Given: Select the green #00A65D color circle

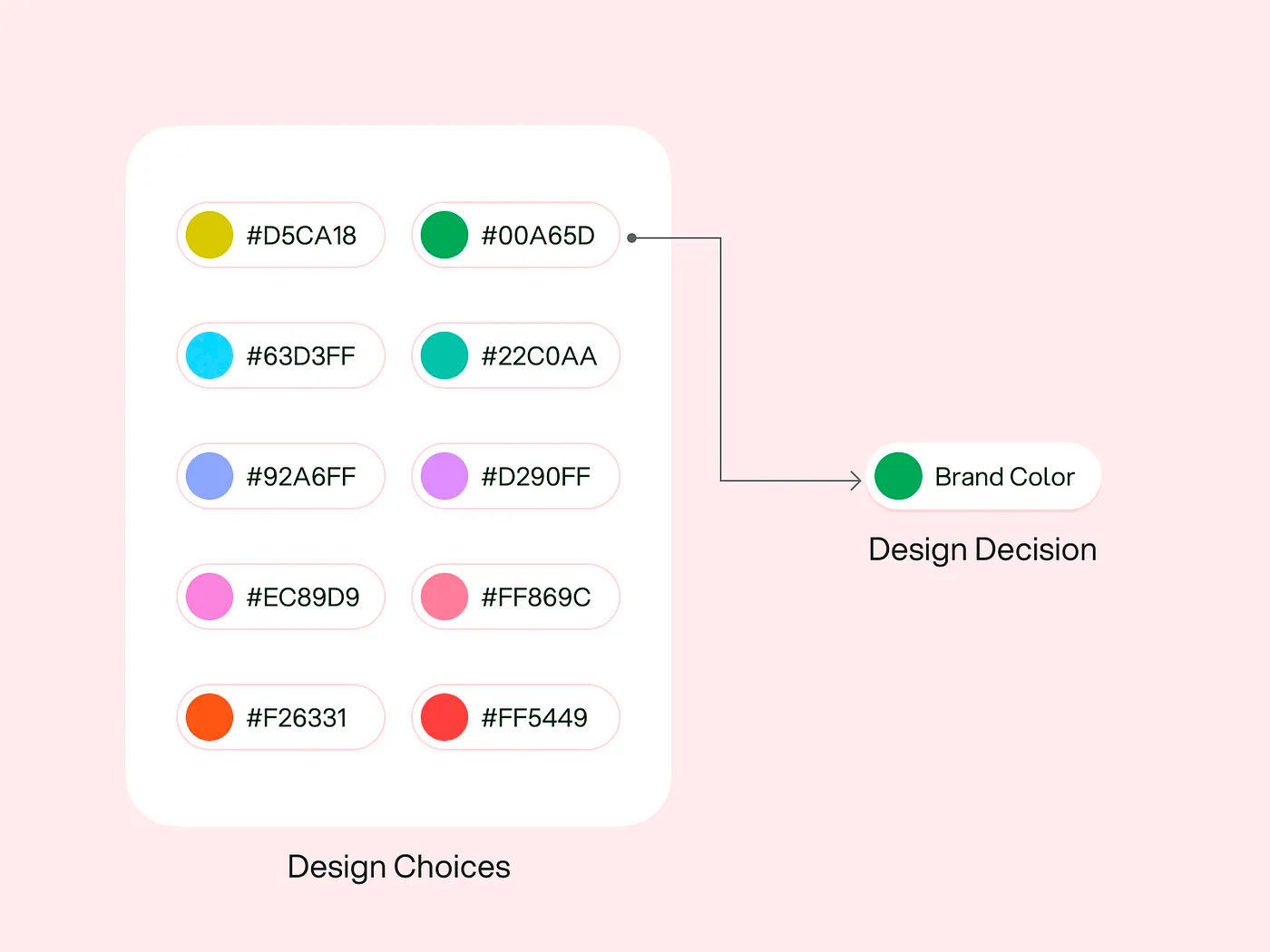Looking at the screenshot, I should tap(444, 235).
